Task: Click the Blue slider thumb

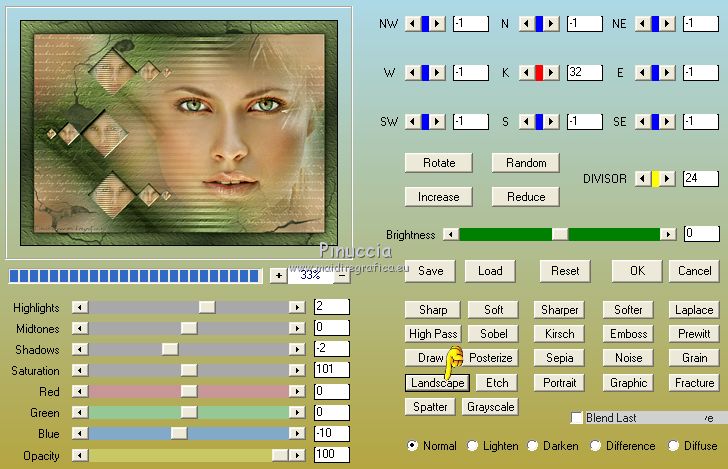Action: tap(179, 433)
